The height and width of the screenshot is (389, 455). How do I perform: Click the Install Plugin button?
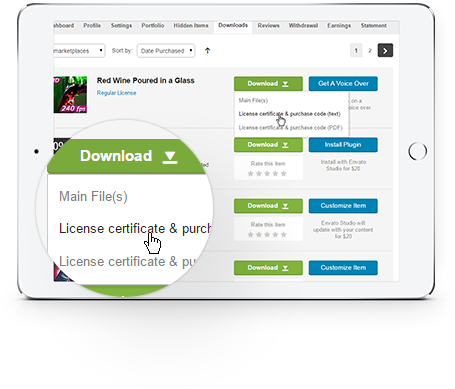(x=343, y=145)
